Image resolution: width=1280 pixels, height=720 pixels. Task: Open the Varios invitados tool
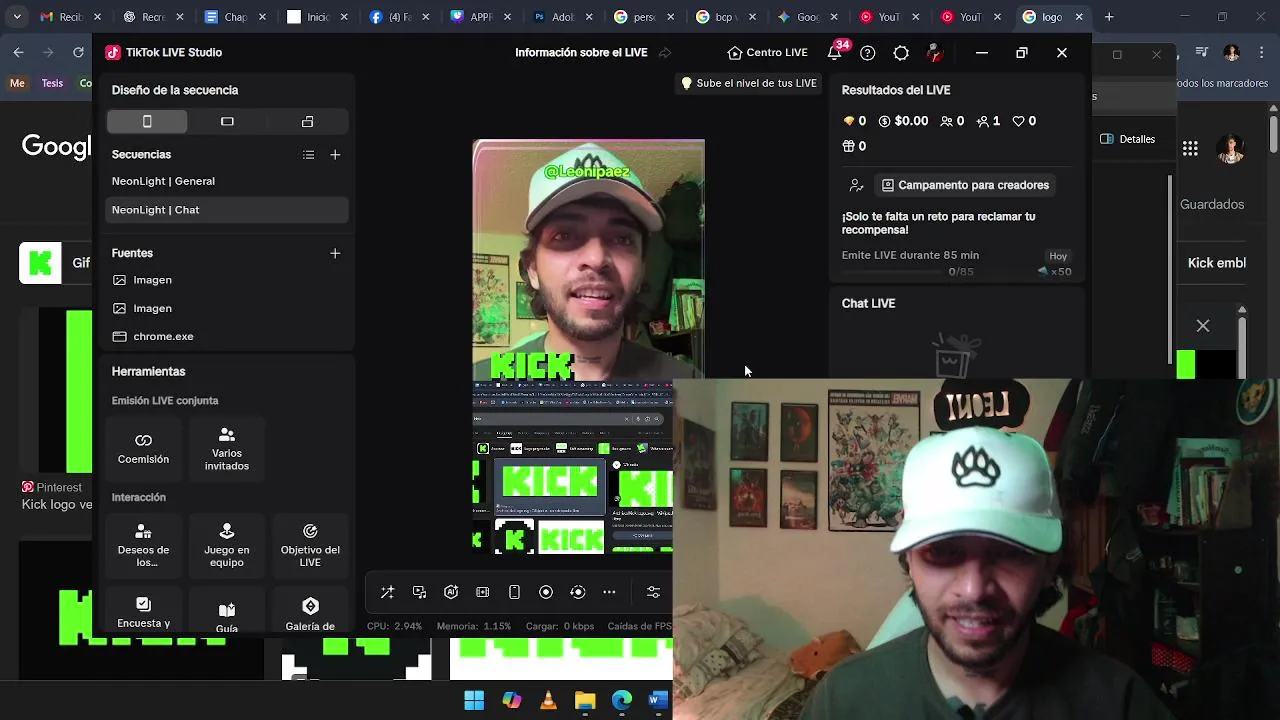click(227, 449)
